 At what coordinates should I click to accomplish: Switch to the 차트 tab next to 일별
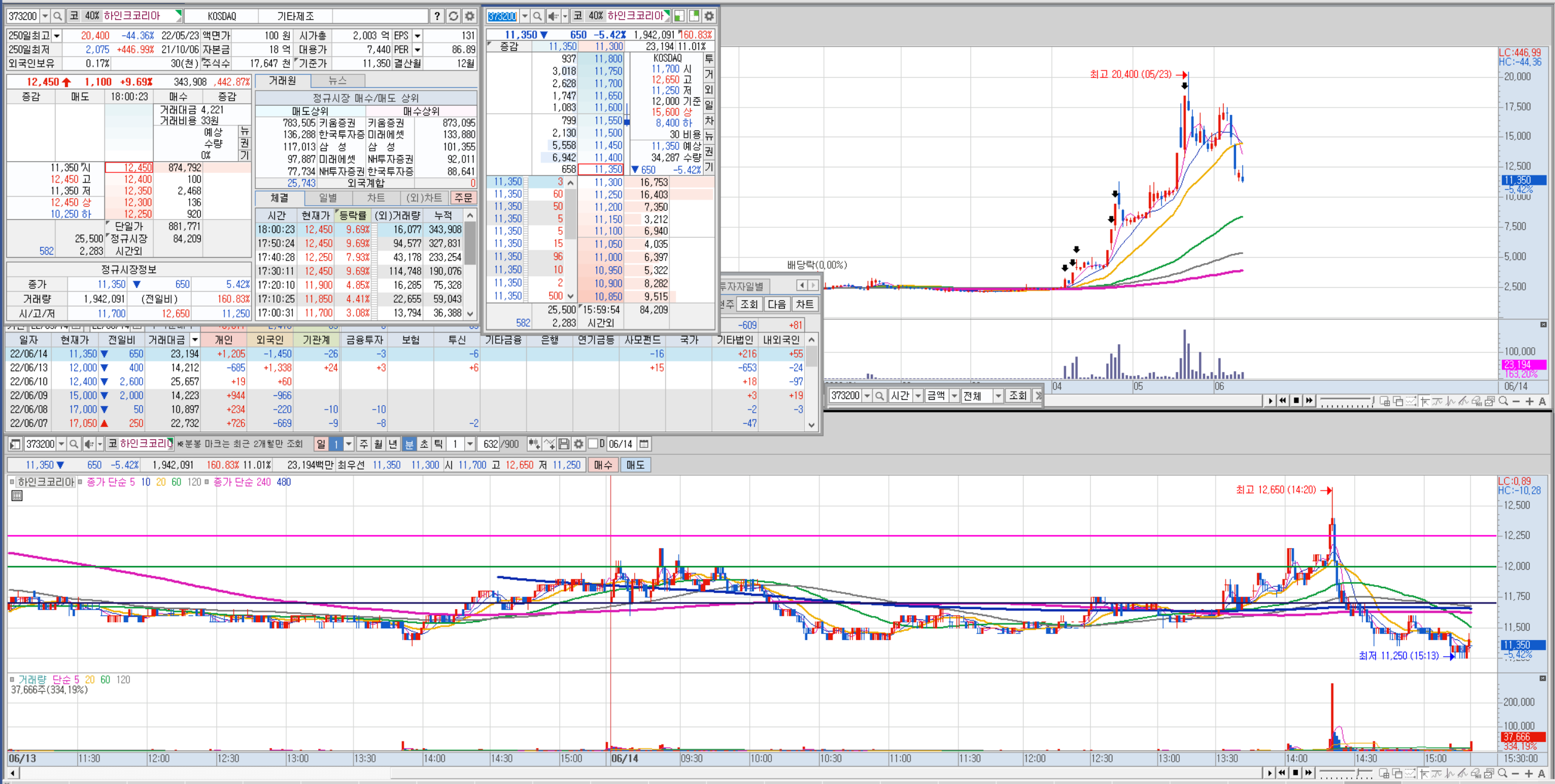[376, 198]
